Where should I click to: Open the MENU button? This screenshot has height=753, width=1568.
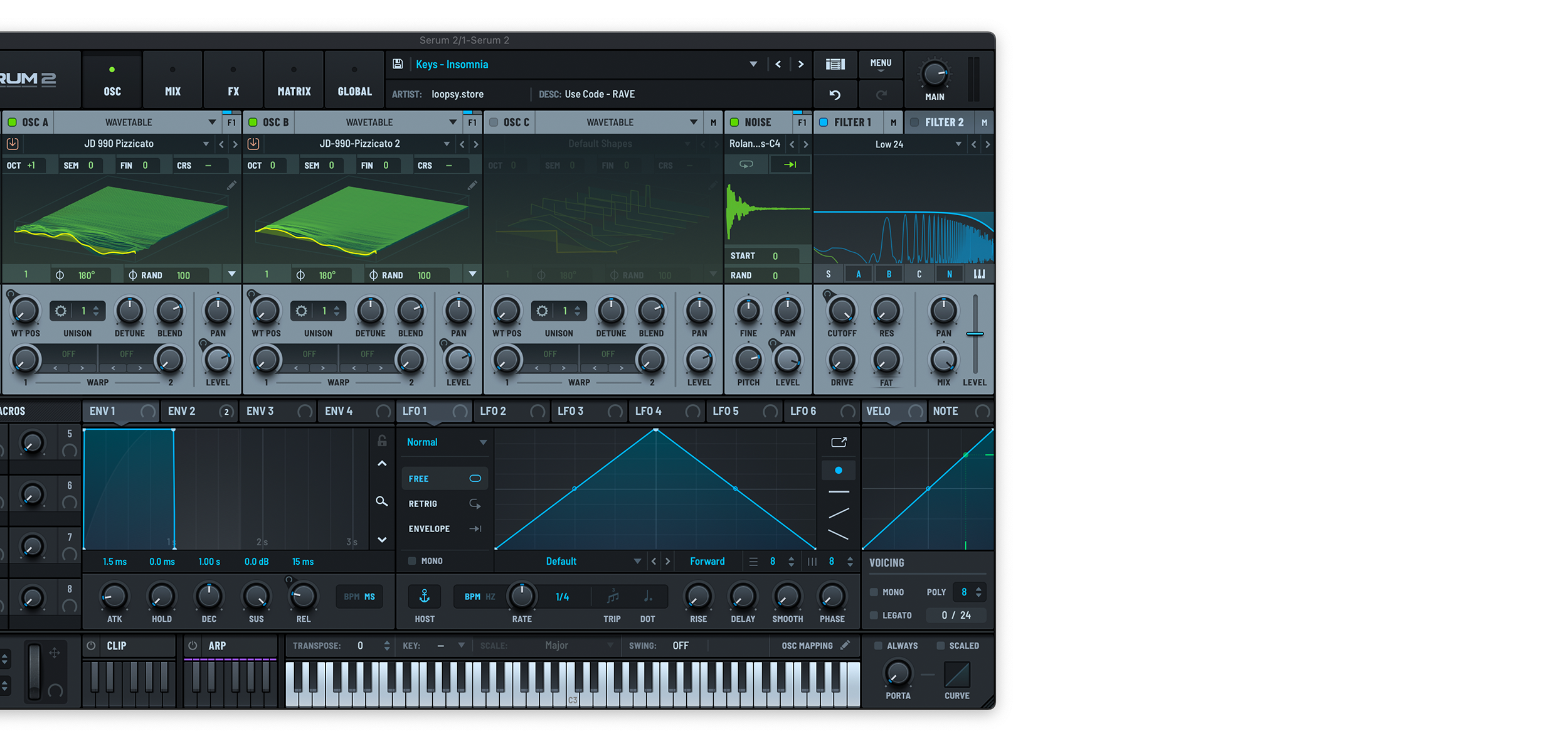(x=881, y=64)
